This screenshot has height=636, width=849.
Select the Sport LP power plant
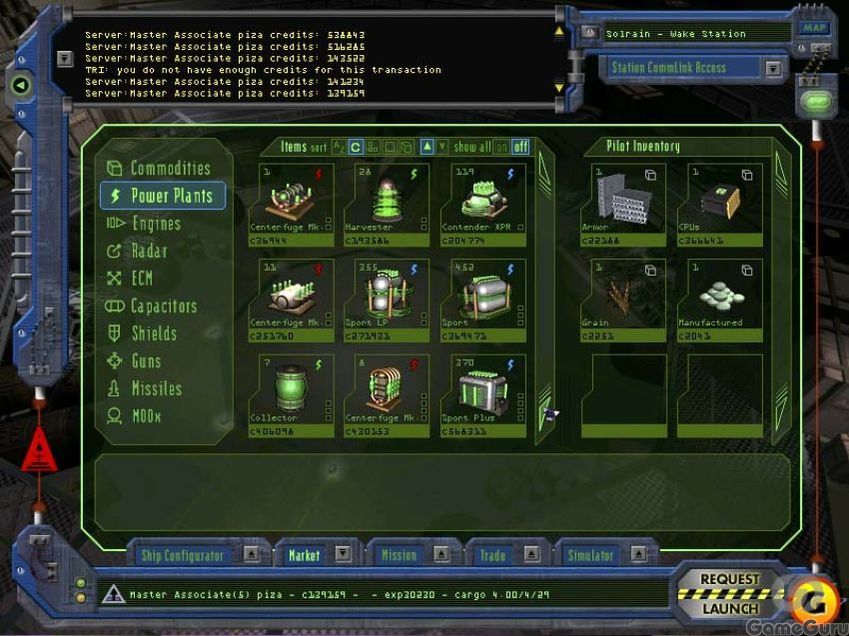pyautogui.click(x=387, y=301)
